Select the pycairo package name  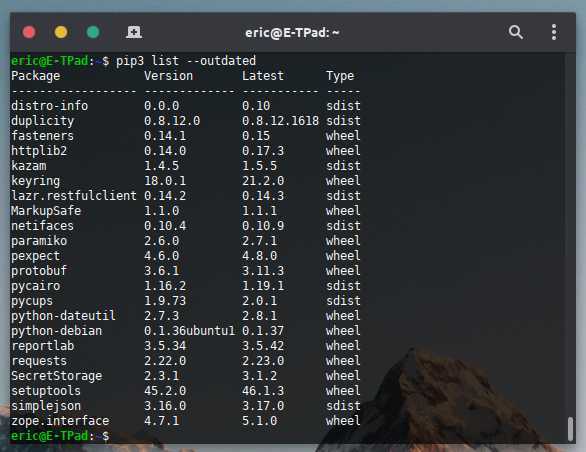36,286
